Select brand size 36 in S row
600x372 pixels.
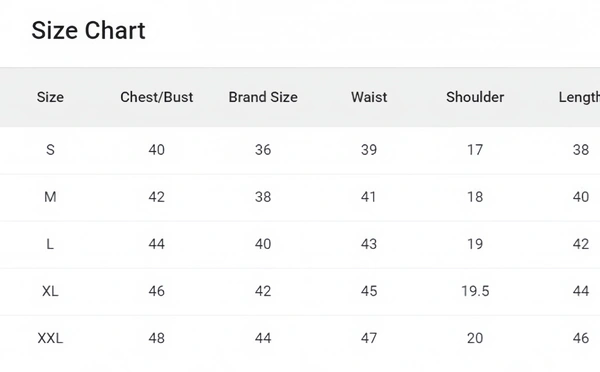coord(263,150)
